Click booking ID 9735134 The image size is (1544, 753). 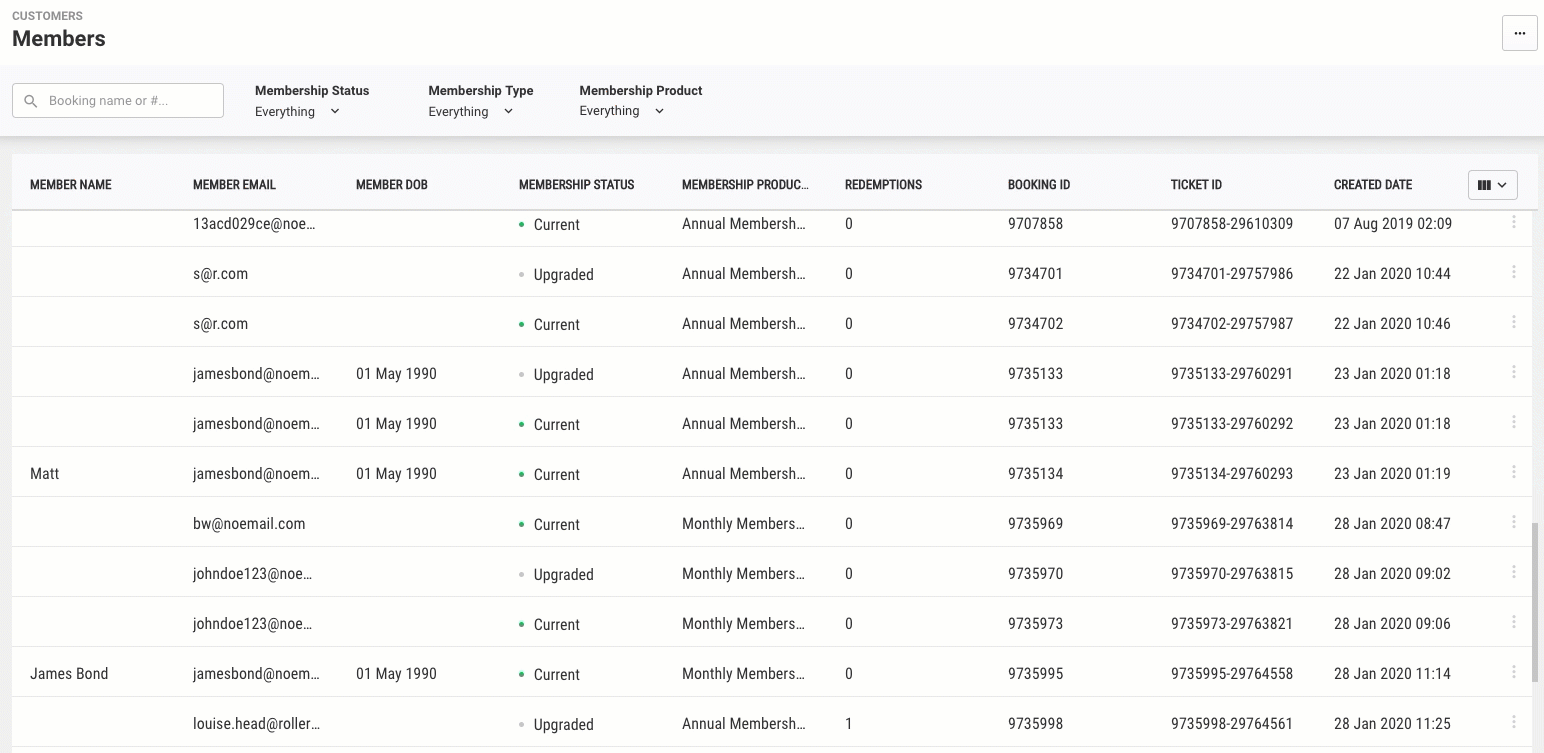[x=1035, y=474]
